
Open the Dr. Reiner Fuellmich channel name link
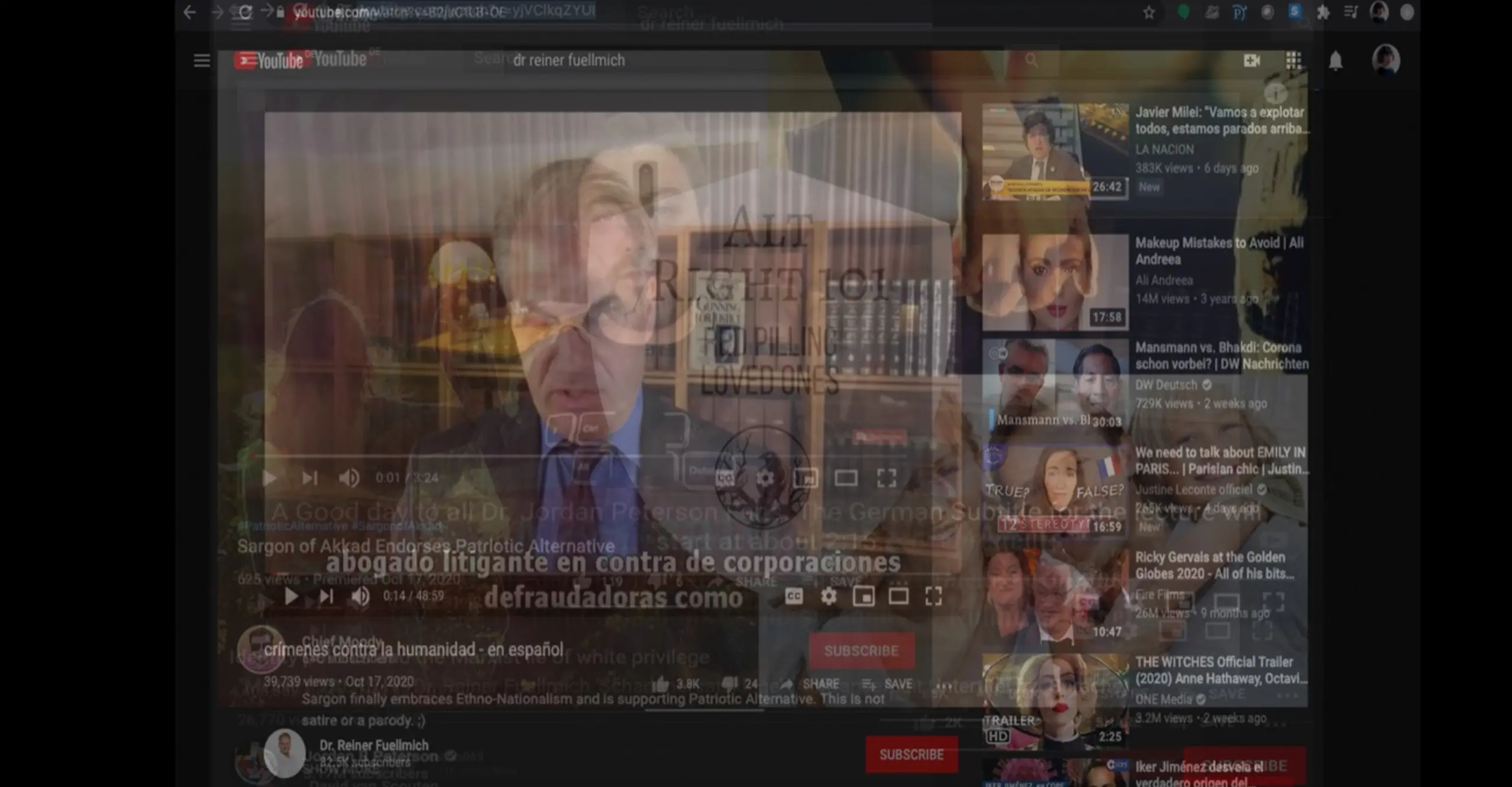coord(374,745)
